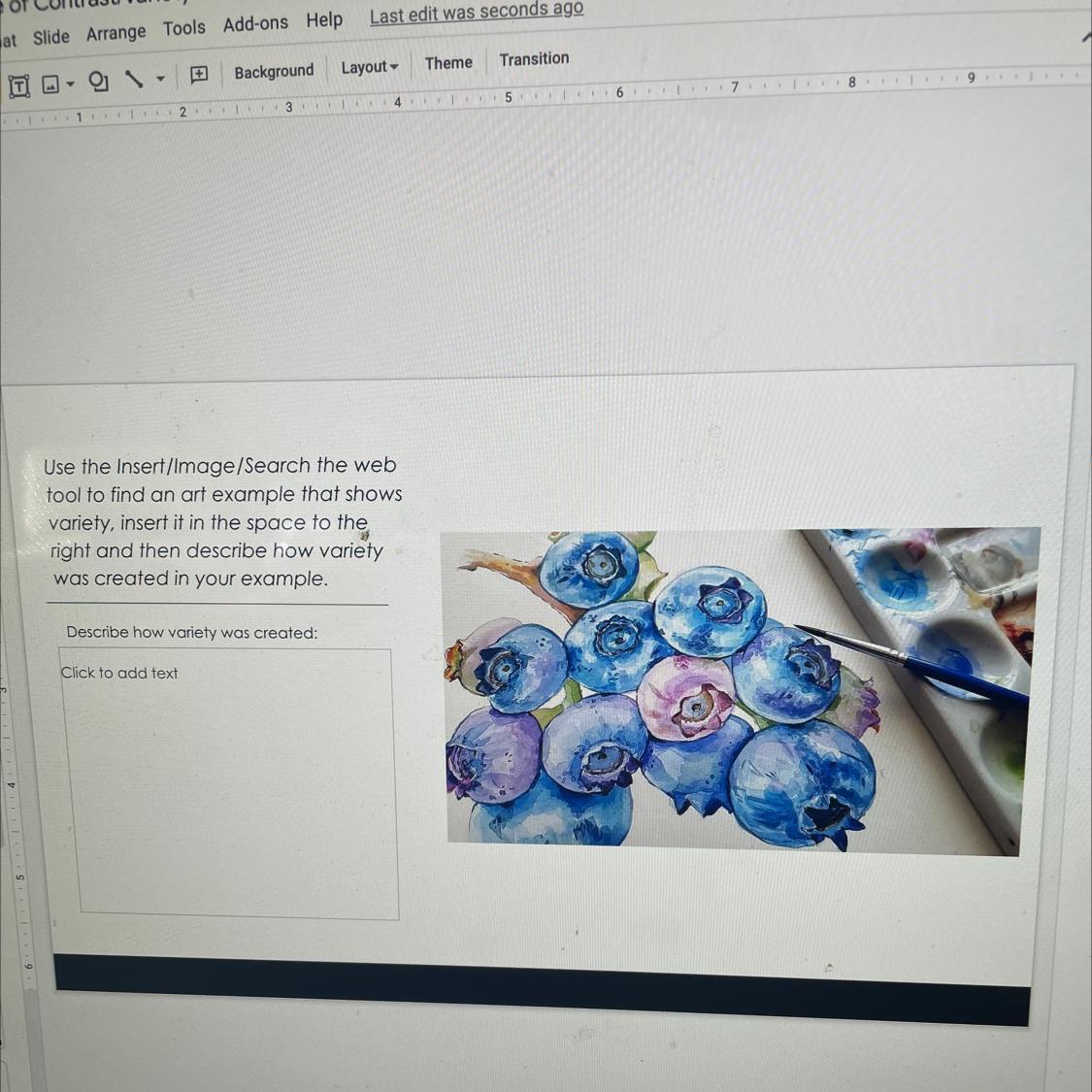Image resolution: width=1092 pixels, height=1092 pixels.
Task: Open the Arrange menu
Action: pyautogui.click(x=116, y=33)
